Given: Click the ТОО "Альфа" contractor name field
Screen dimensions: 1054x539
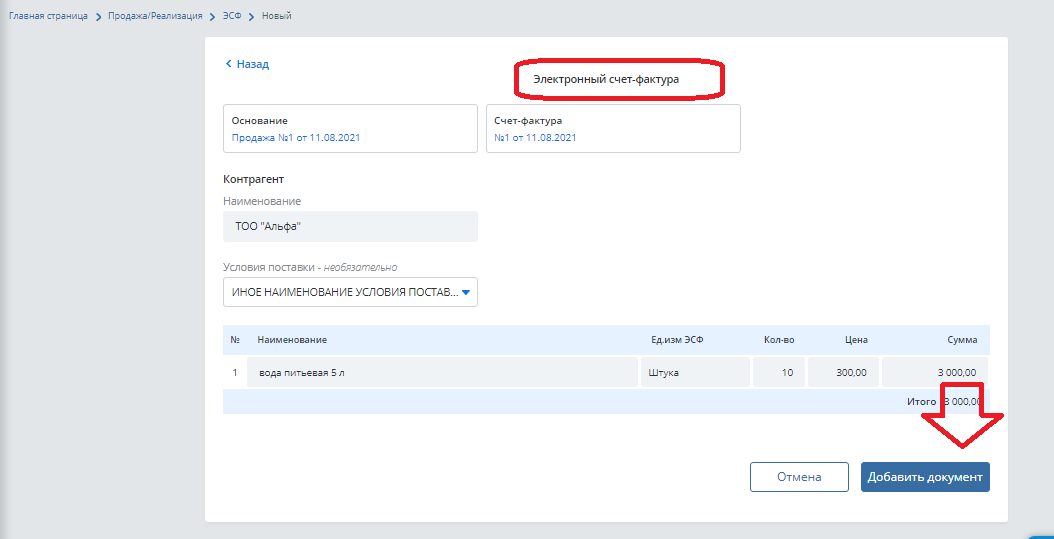Looking at the screenshot, I should tap(350, 227).
